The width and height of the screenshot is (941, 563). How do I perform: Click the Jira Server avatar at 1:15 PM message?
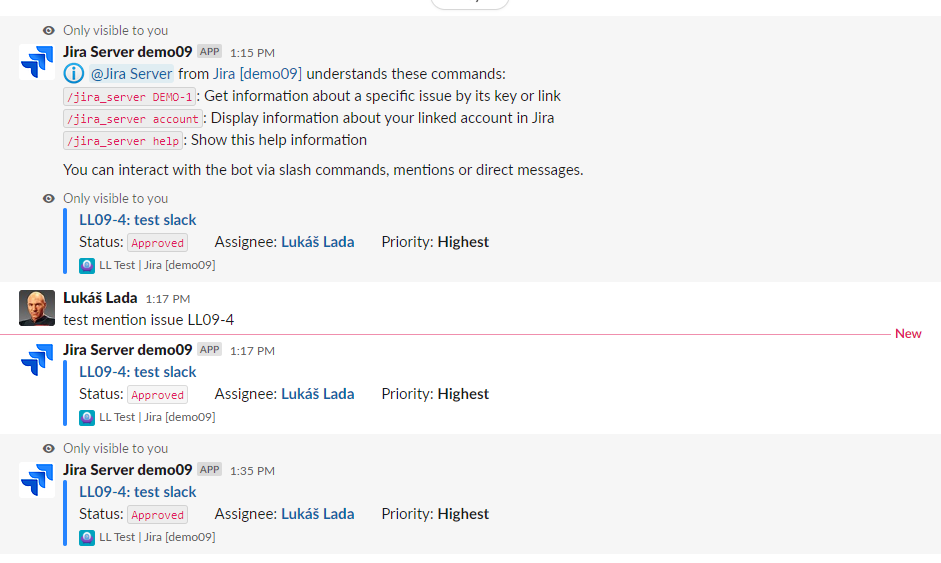[x=37, y=62]
